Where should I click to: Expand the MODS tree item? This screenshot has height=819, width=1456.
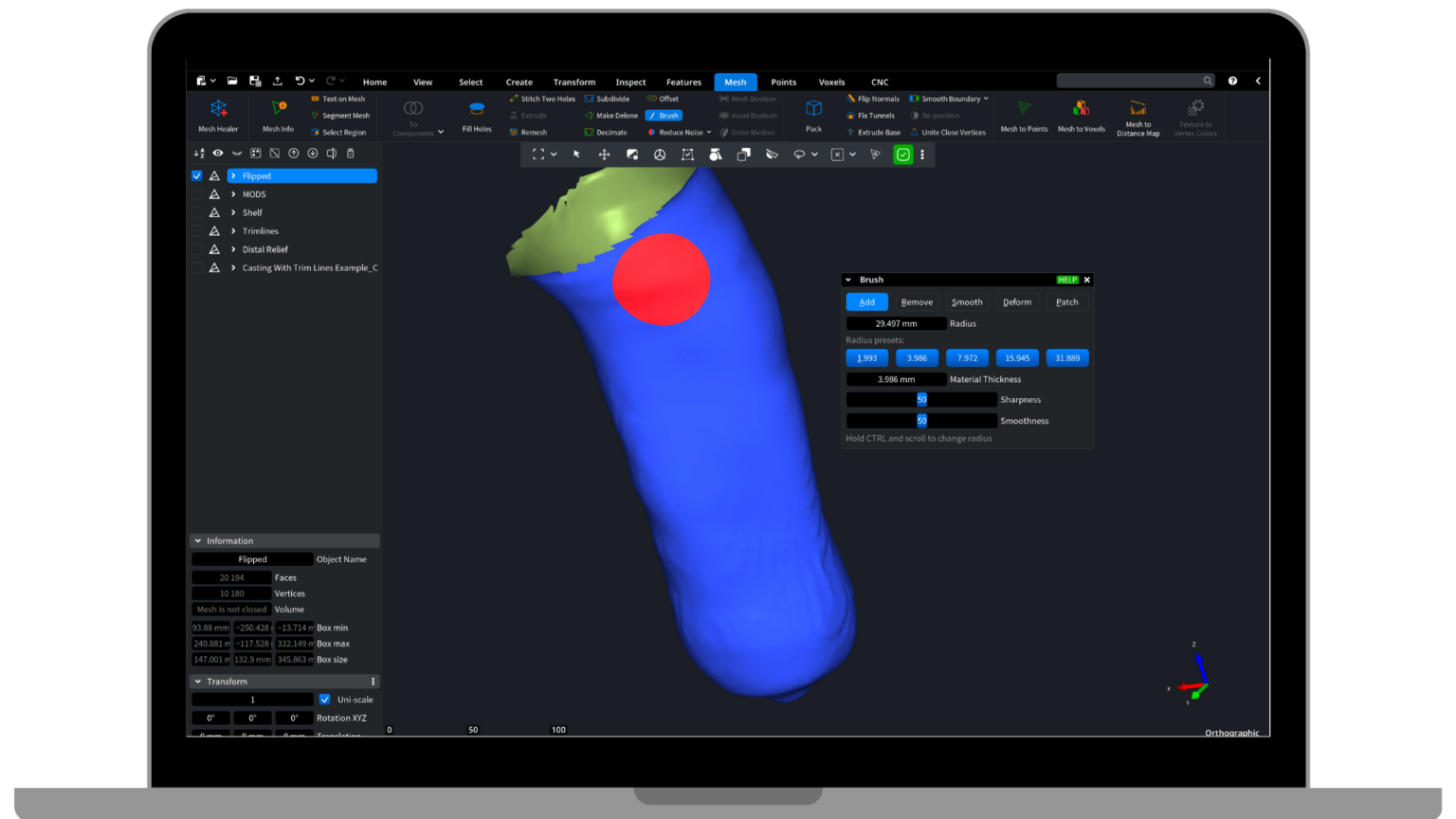[232, 193]
